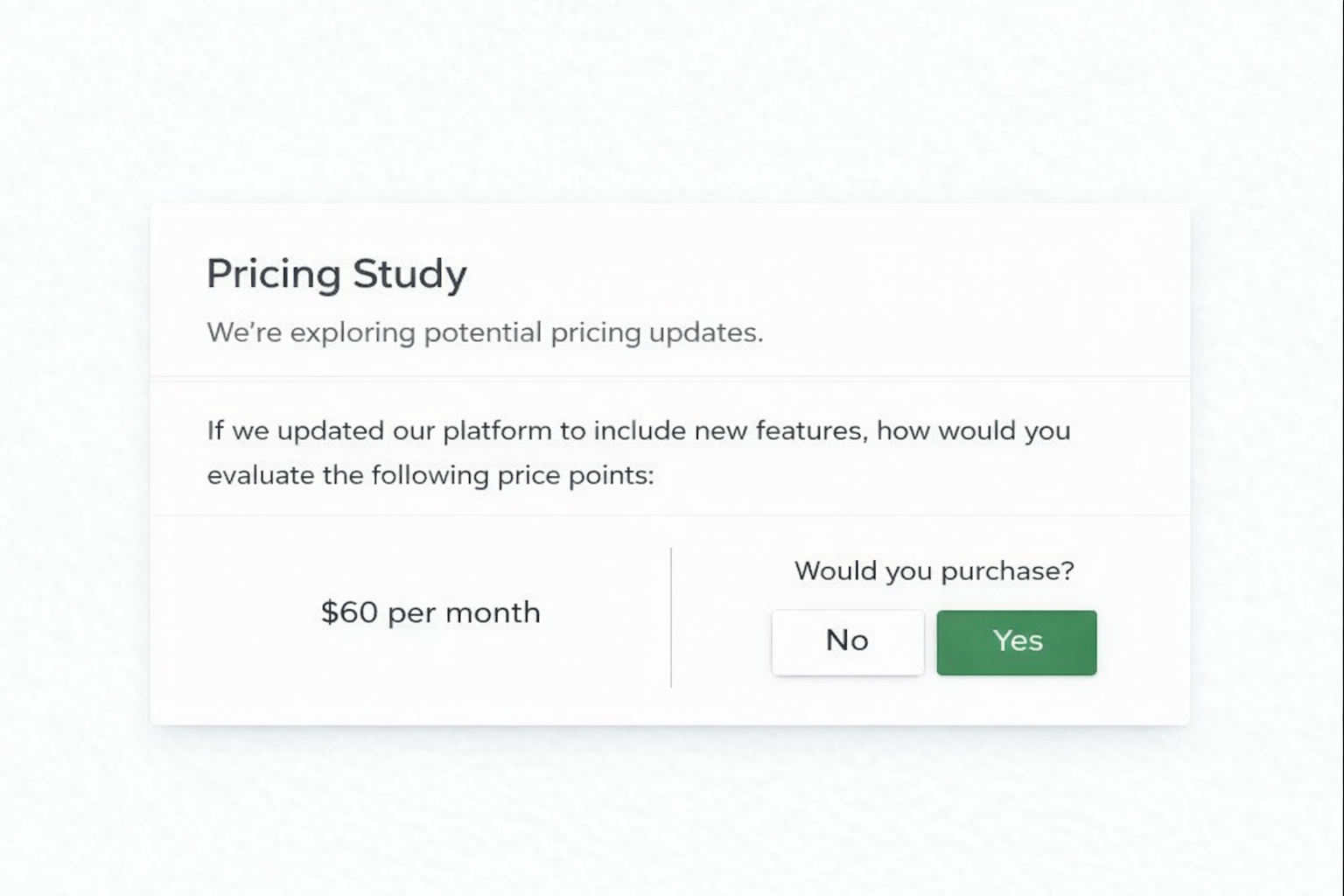Click the word "purchase?" in the prompt

(x=1007, y=571)
